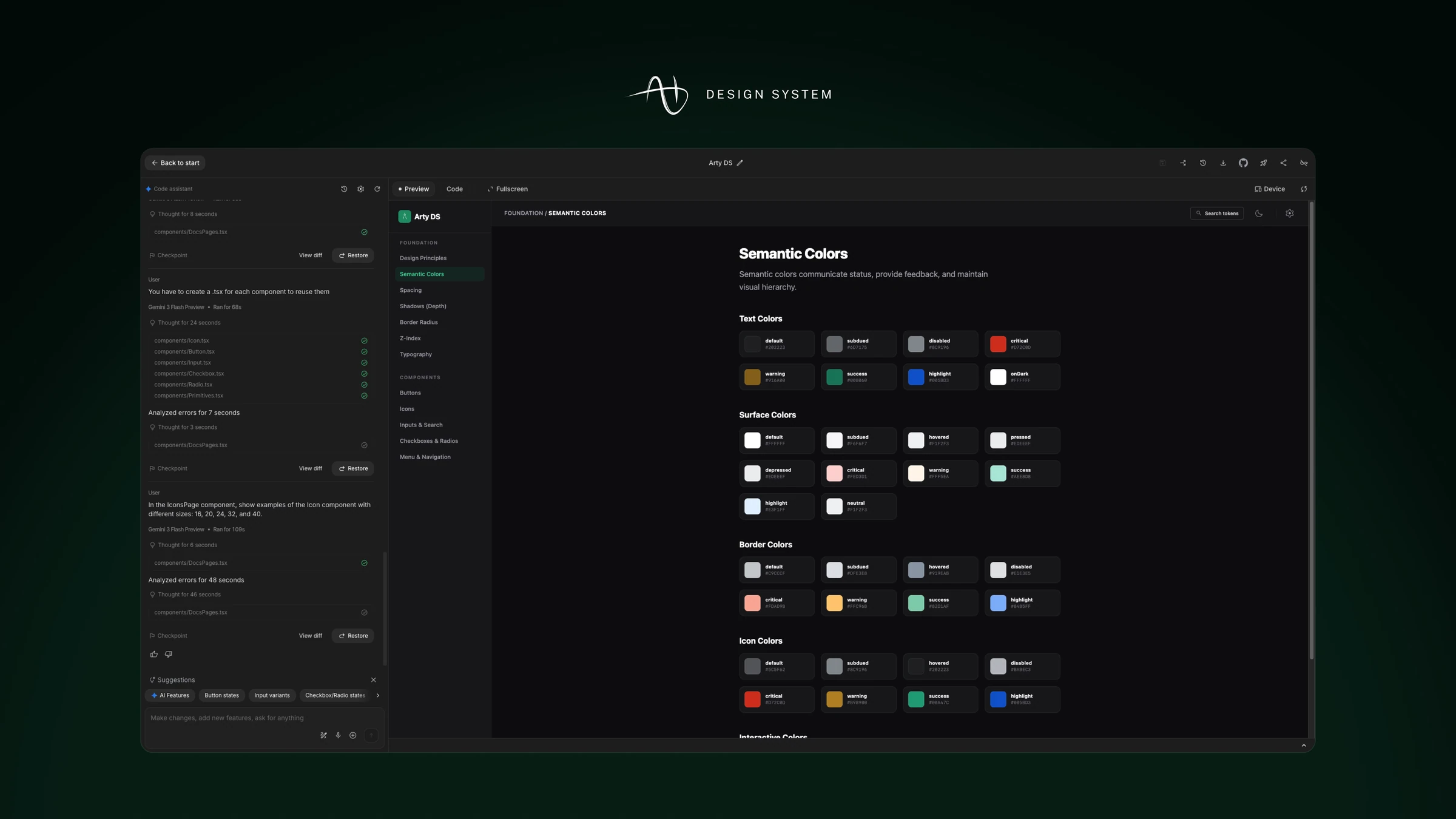Click the Text Colors 'critical' red swatch
The image size is (1456, 819).
(x=997, y=344)
